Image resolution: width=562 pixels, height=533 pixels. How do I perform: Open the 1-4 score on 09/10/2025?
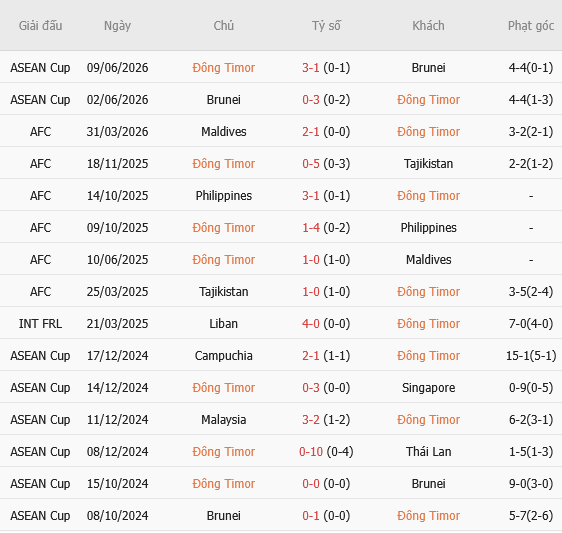pyautogui.click(x=310, y=228)
